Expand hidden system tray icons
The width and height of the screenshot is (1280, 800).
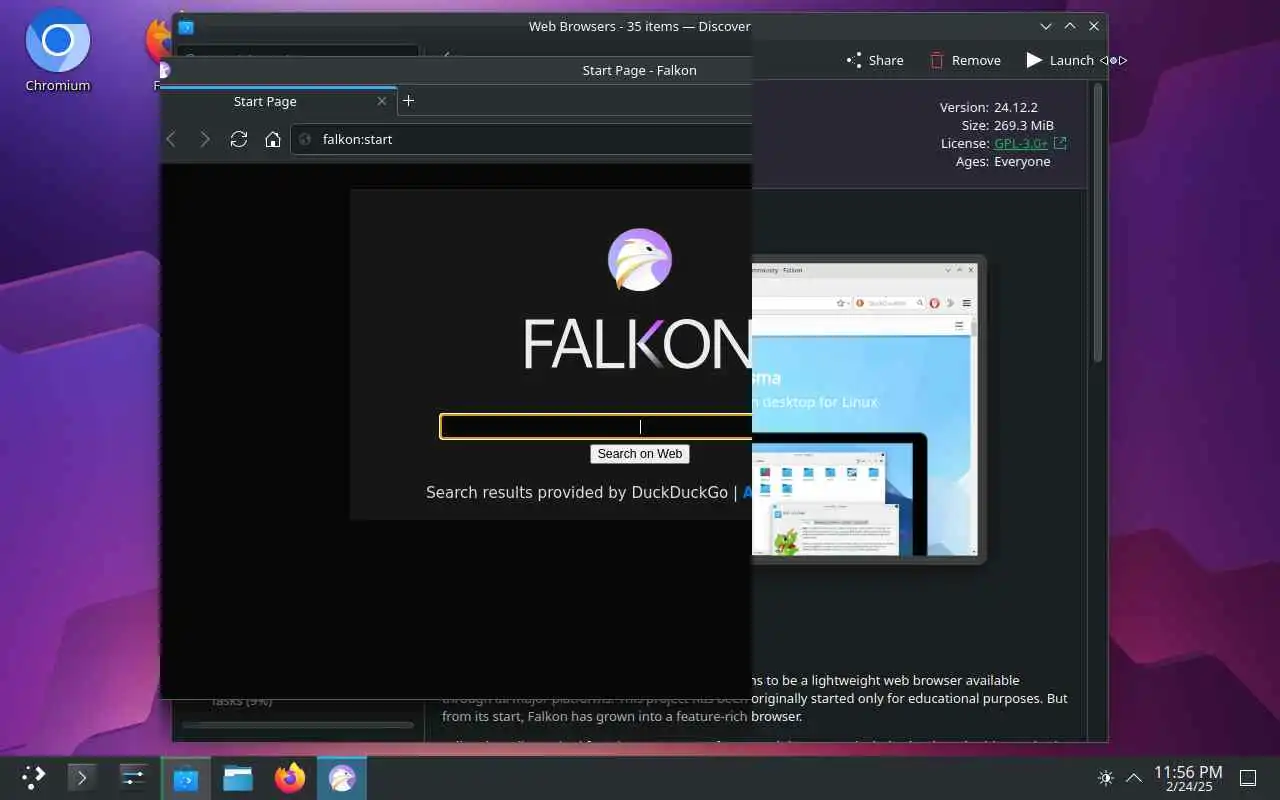[1134, 777]
